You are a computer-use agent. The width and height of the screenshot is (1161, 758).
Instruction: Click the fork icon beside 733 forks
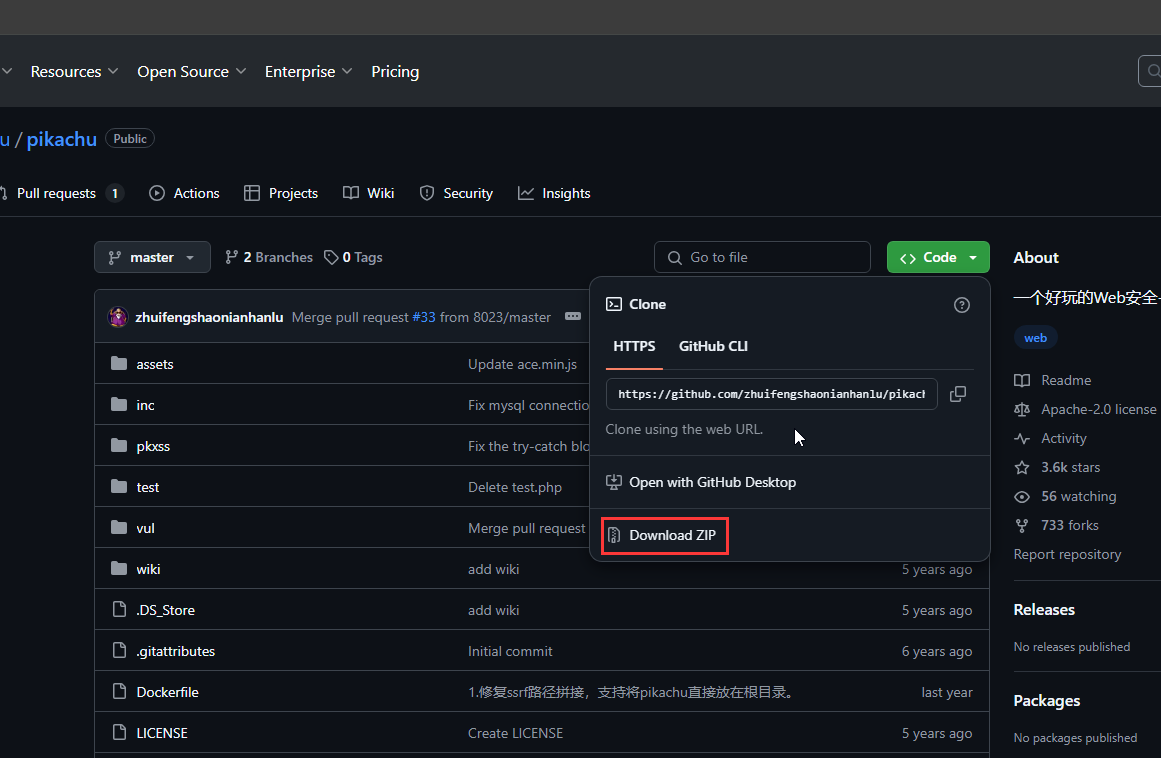(x=1022, y=526)
